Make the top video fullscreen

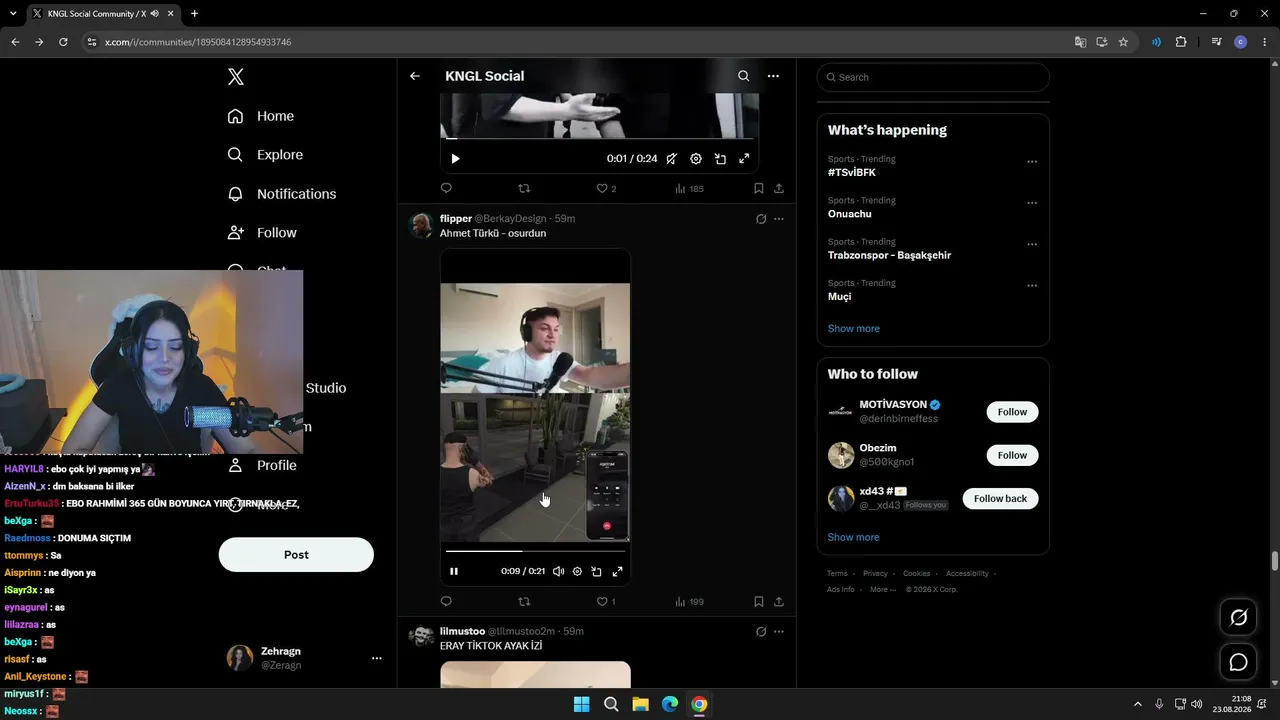click(x=744, y=159)
